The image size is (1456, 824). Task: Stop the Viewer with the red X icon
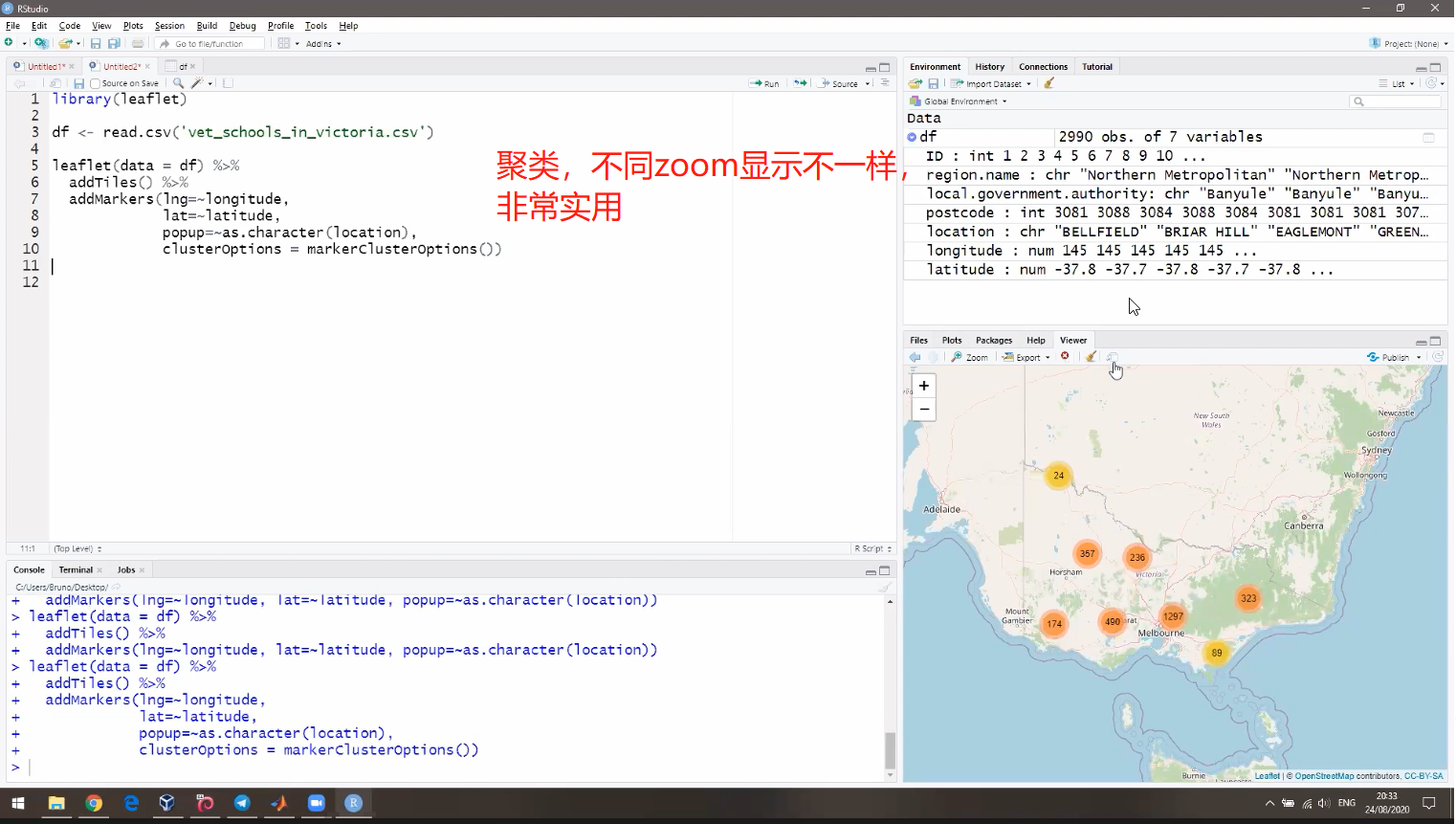coord(1065,356)
